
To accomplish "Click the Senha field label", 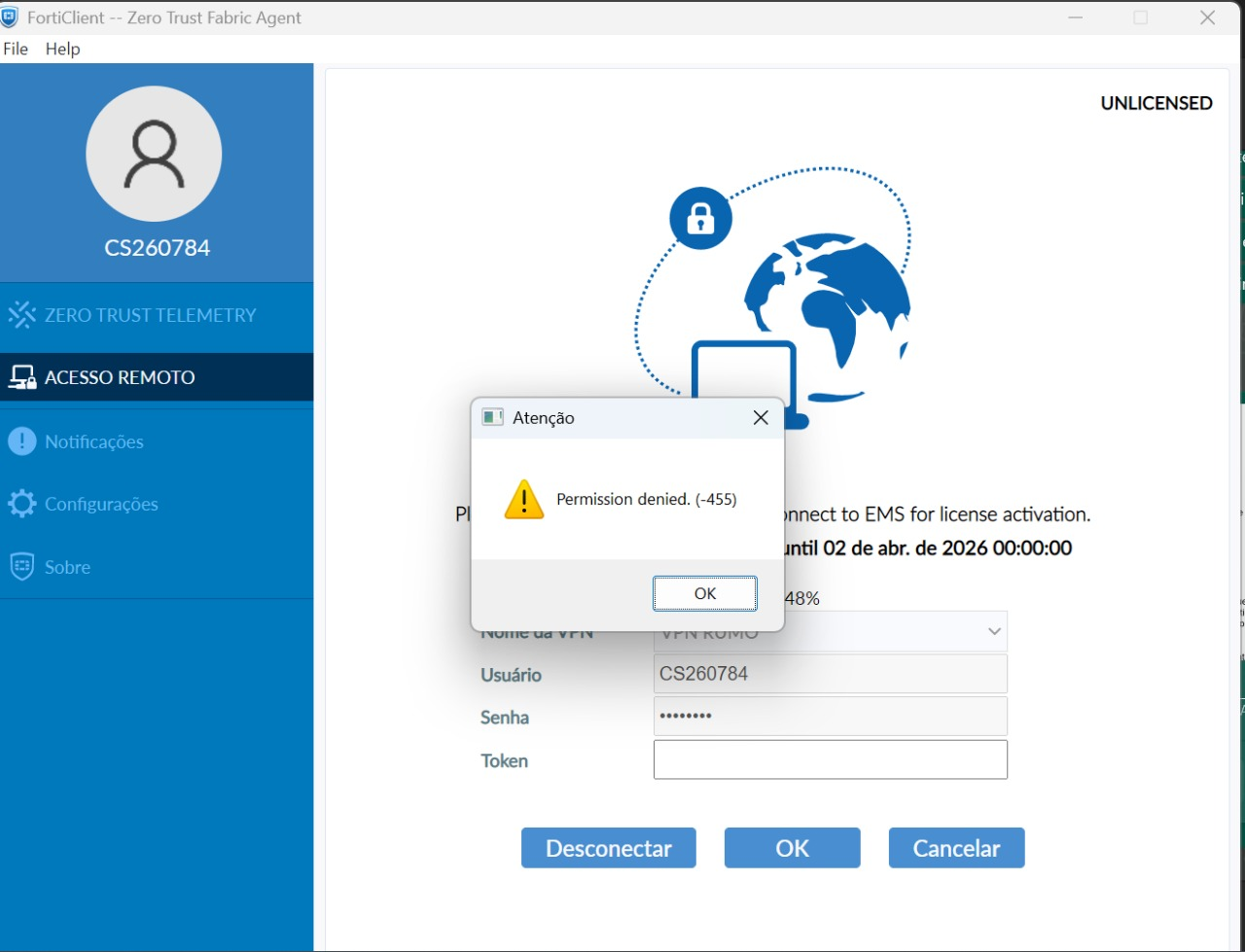I will click(505, 718).
